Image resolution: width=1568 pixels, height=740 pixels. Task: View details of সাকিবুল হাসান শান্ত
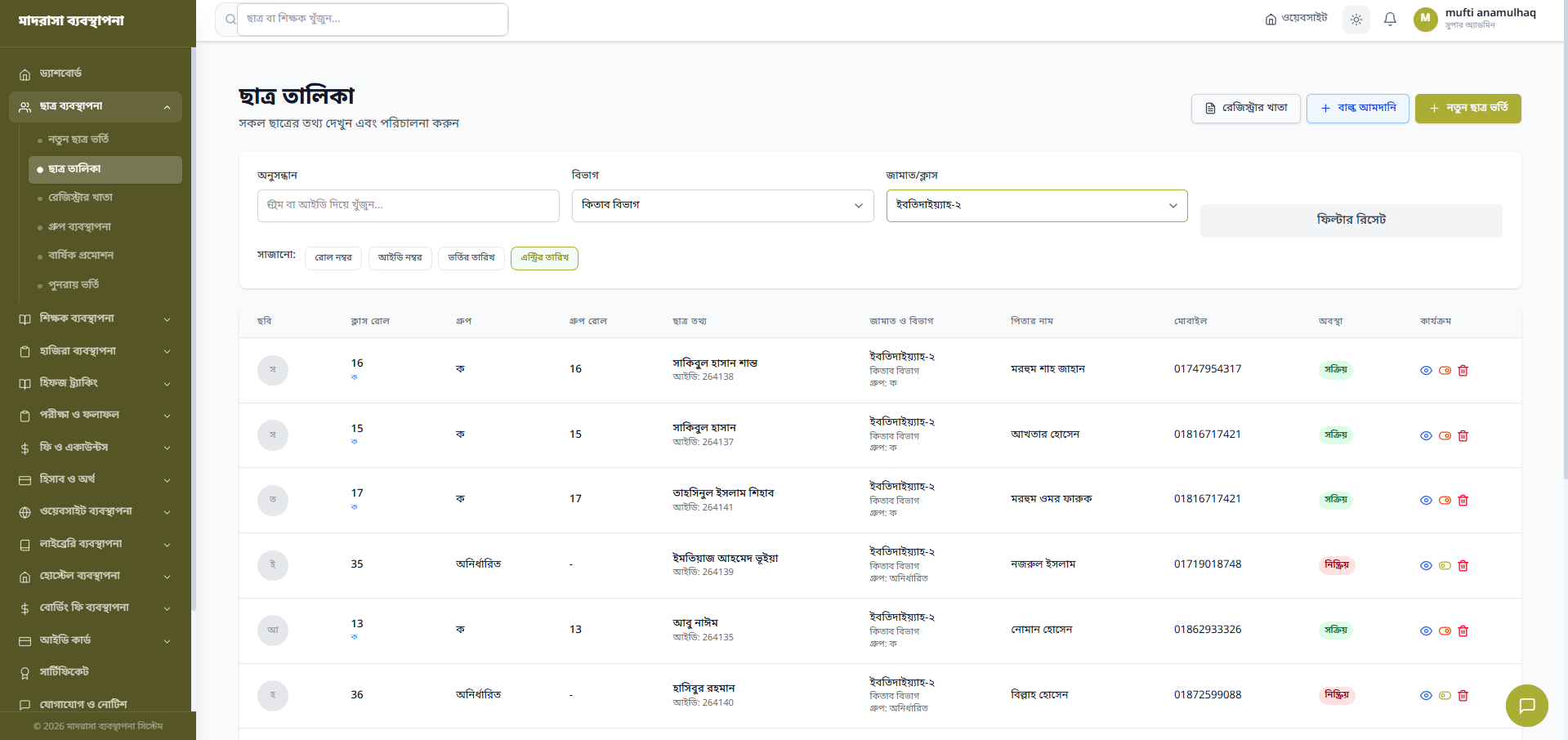coord(1426,371)
